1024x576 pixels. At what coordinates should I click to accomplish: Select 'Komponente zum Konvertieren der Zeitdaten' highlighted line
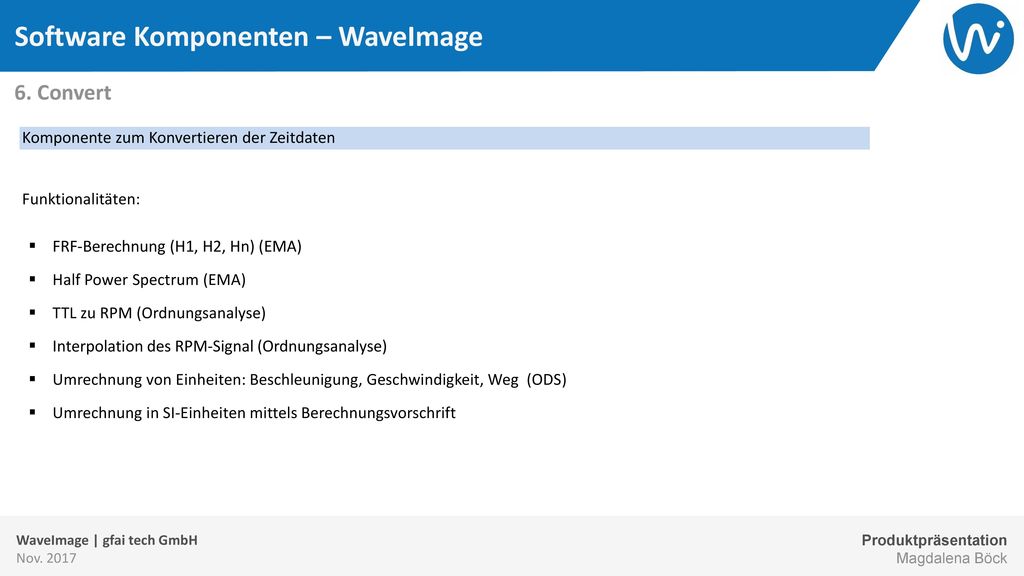pyautogui.click(x=444, y=138)
